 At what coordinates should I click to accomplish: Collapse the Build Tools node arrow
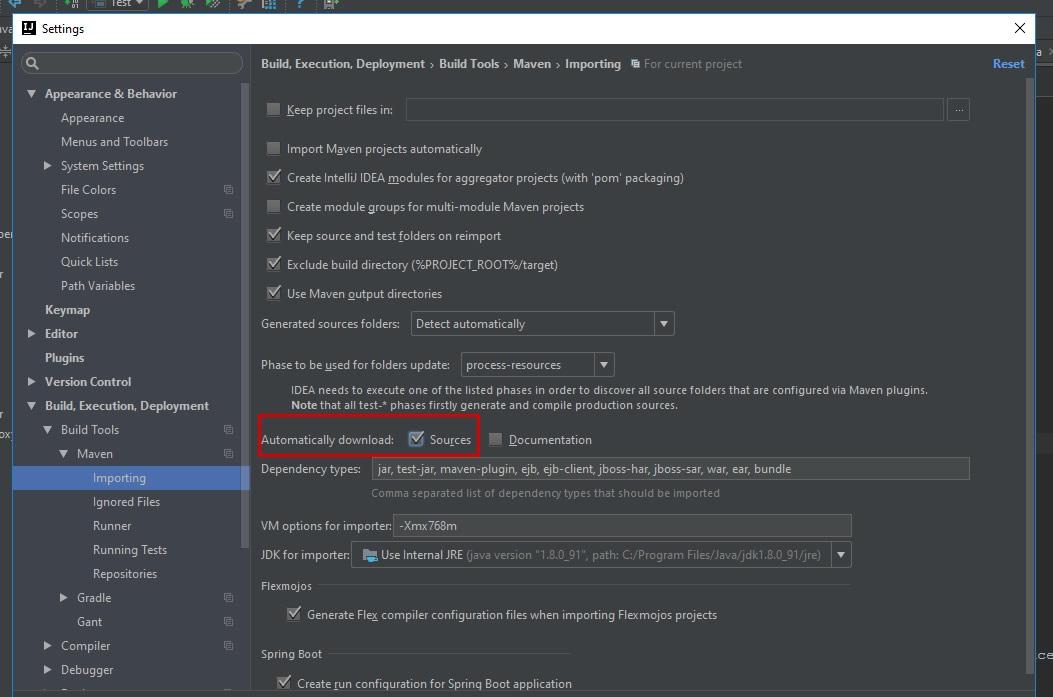click(x=48, y=430)
